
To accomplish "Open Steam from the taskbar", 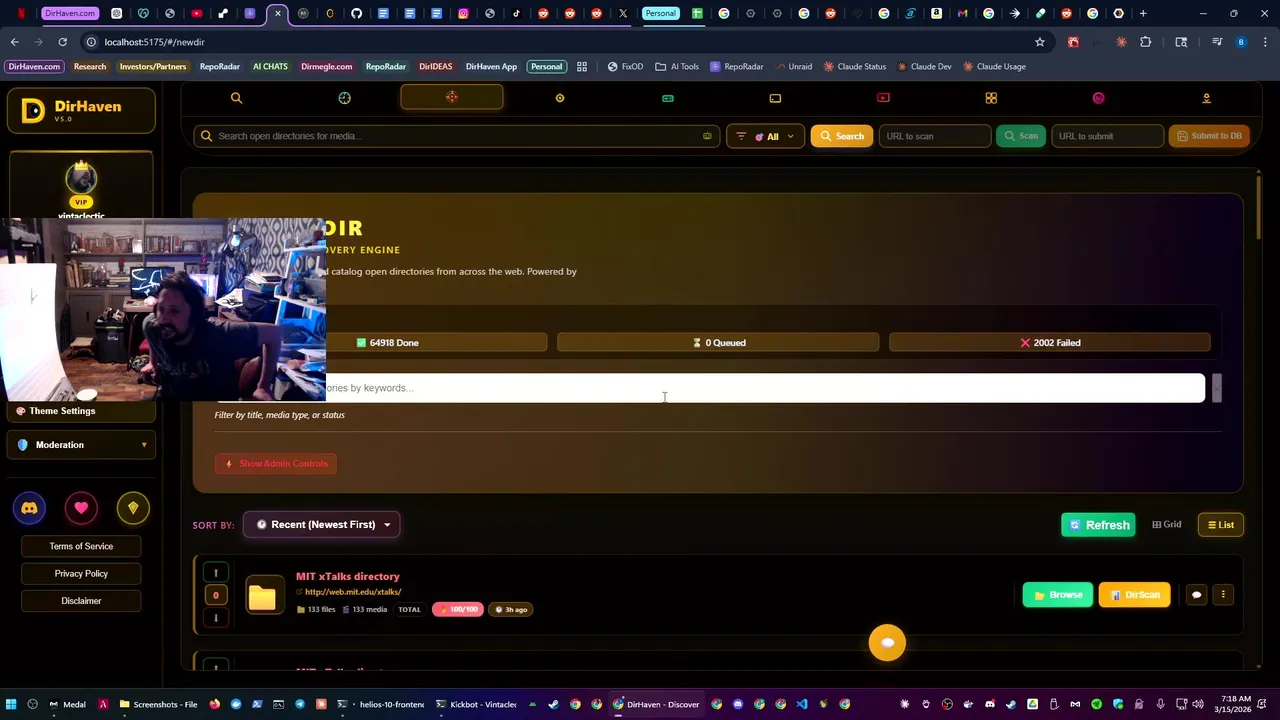I will pyautogui.click(x=553, y=704).
